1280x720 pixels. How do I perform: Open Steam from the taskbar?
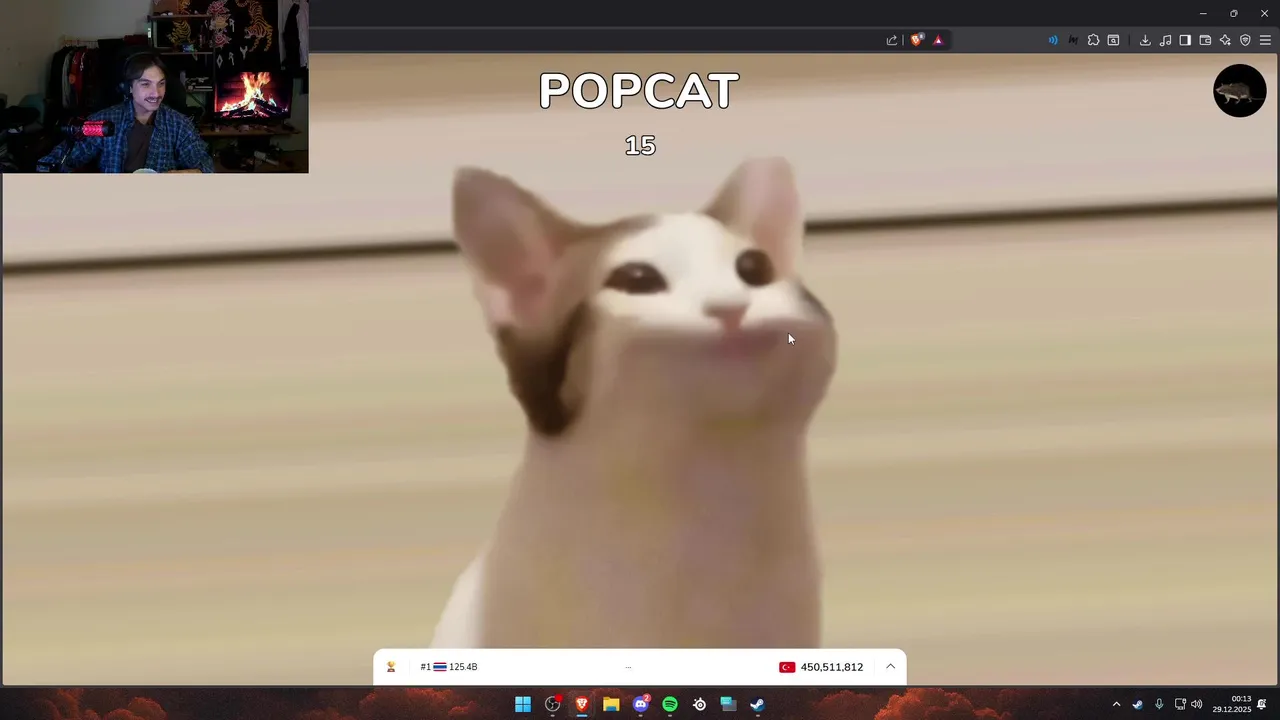(758, 704)
